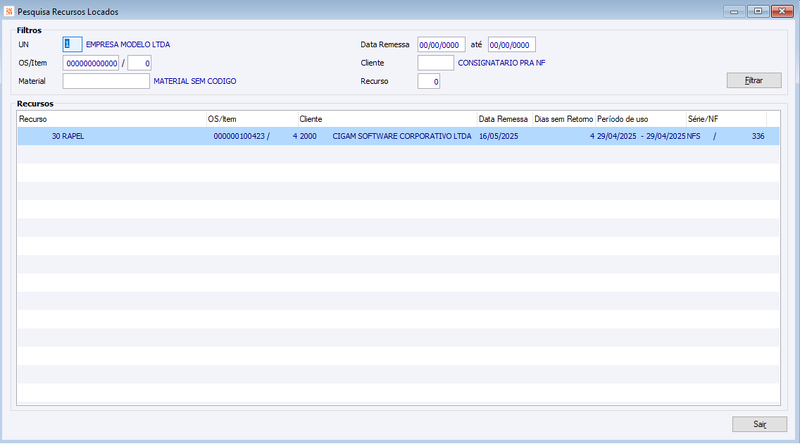
Task: Click CIGAM SOFTWARE CORPORATIVO LTDA cell
Action: 402,136
